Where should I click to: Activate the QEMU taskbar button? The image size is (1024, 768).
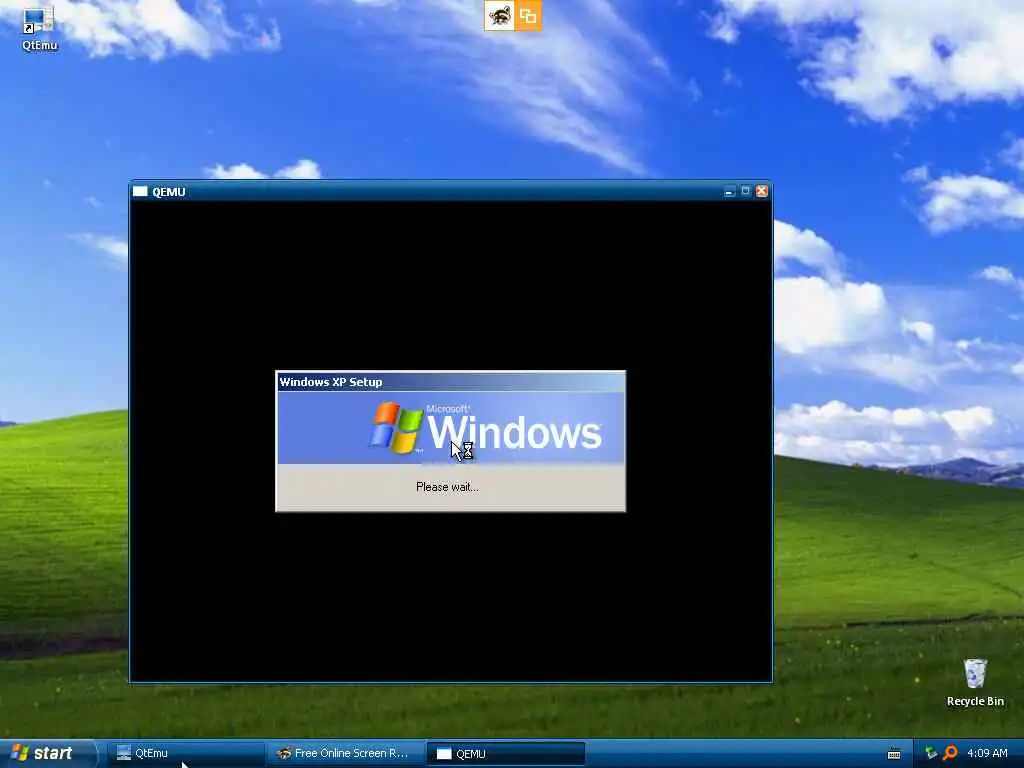505,754
